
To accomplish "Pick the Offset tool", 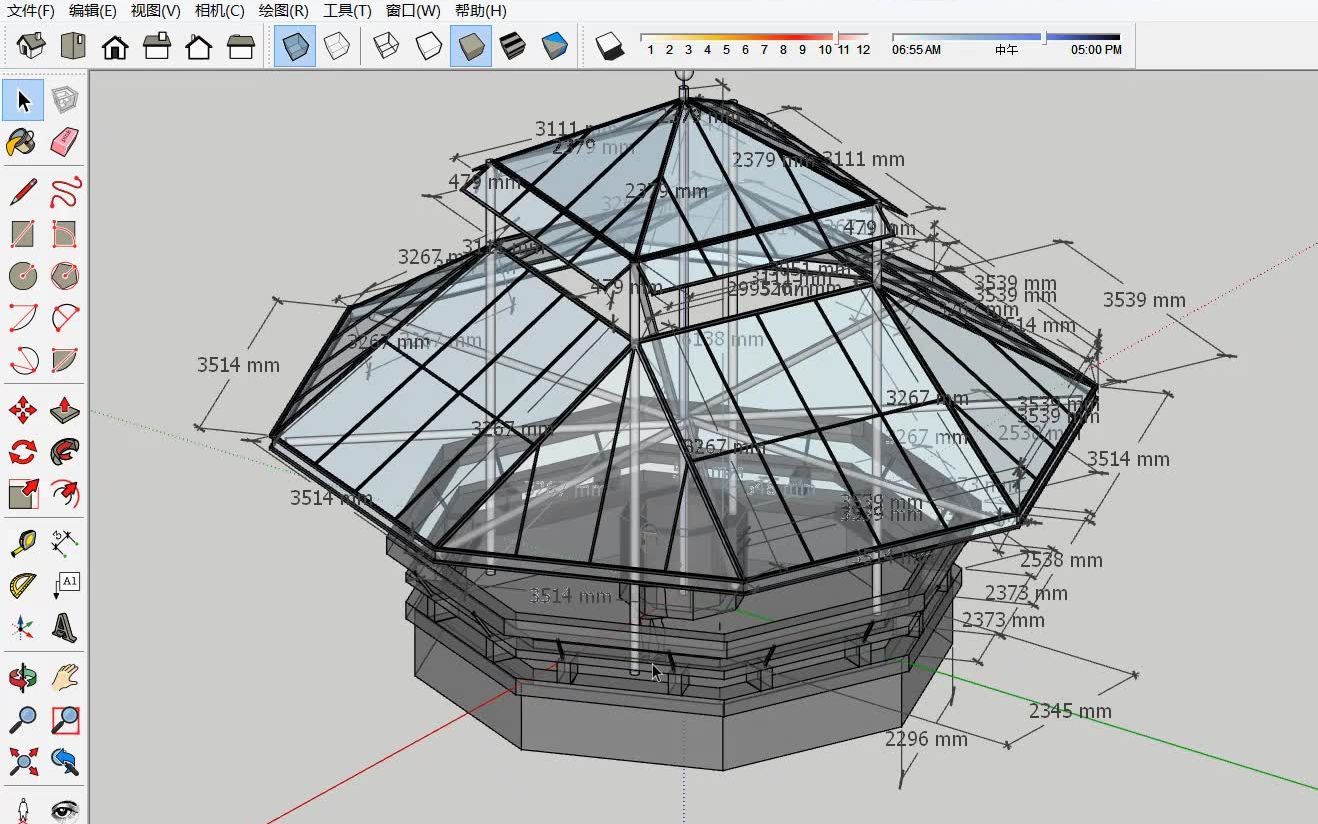I will point(65,493).
